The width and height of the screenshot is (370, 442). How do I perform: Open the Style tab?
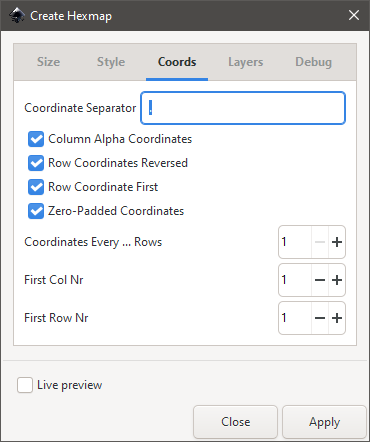click(x=111, y=62)
